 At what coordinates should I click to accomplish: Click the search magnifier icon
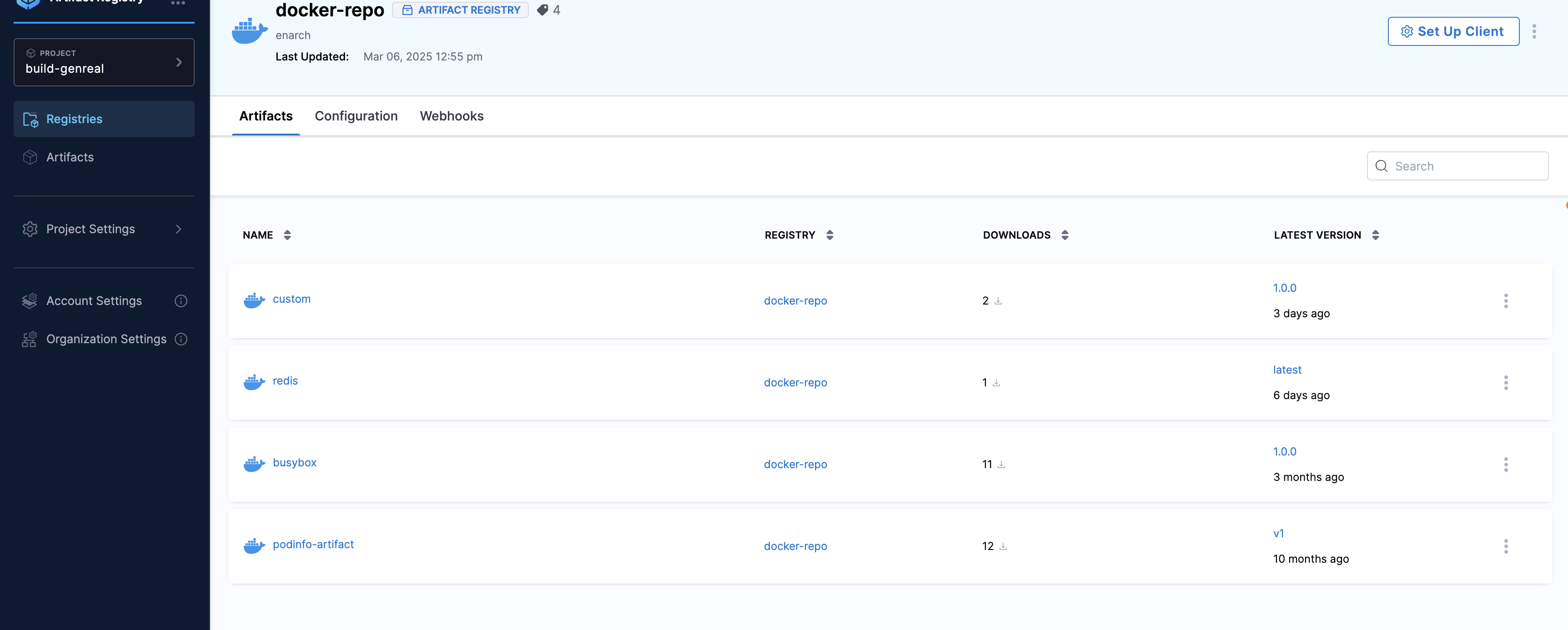[1381, 165]
